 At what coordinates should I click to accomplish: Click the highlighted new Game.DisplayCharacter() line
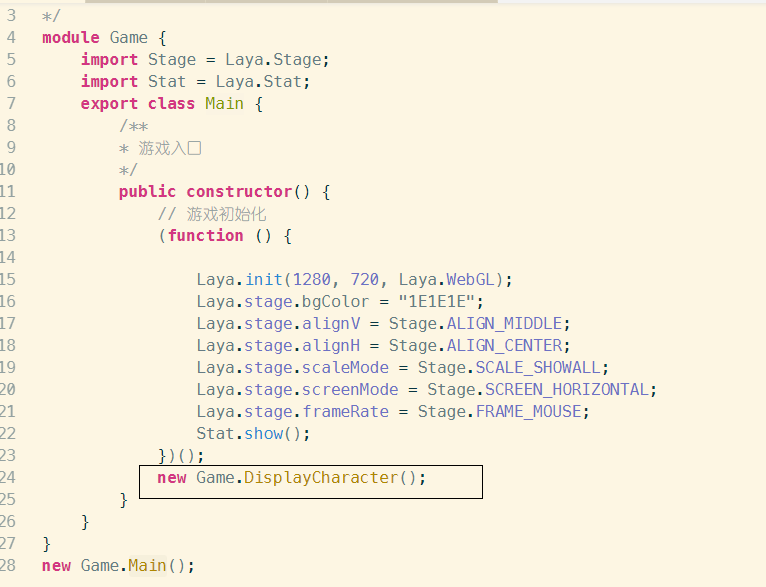tap(291, 478)
